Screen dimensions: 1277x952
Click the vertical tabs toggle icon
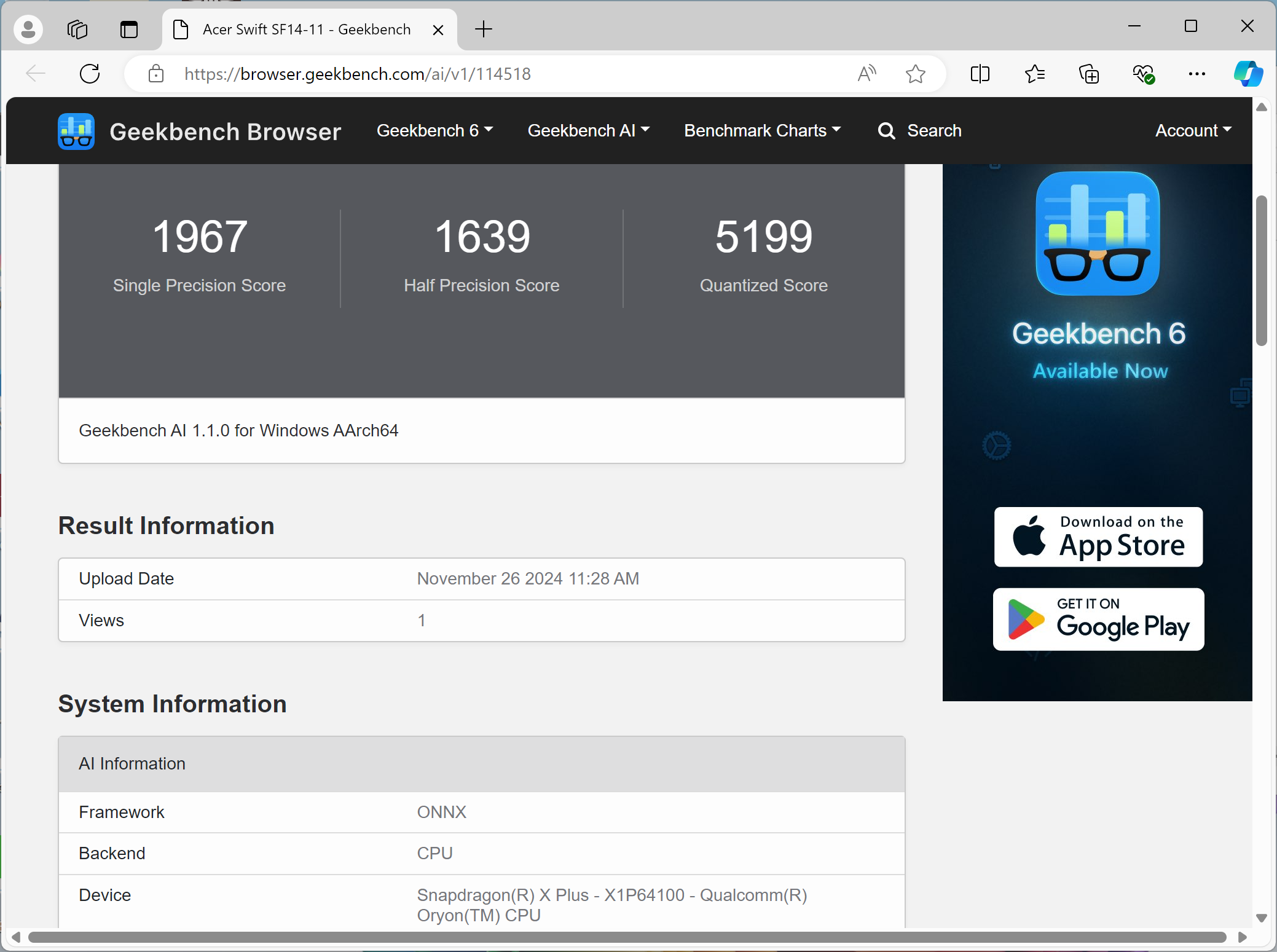coord(129,29)
